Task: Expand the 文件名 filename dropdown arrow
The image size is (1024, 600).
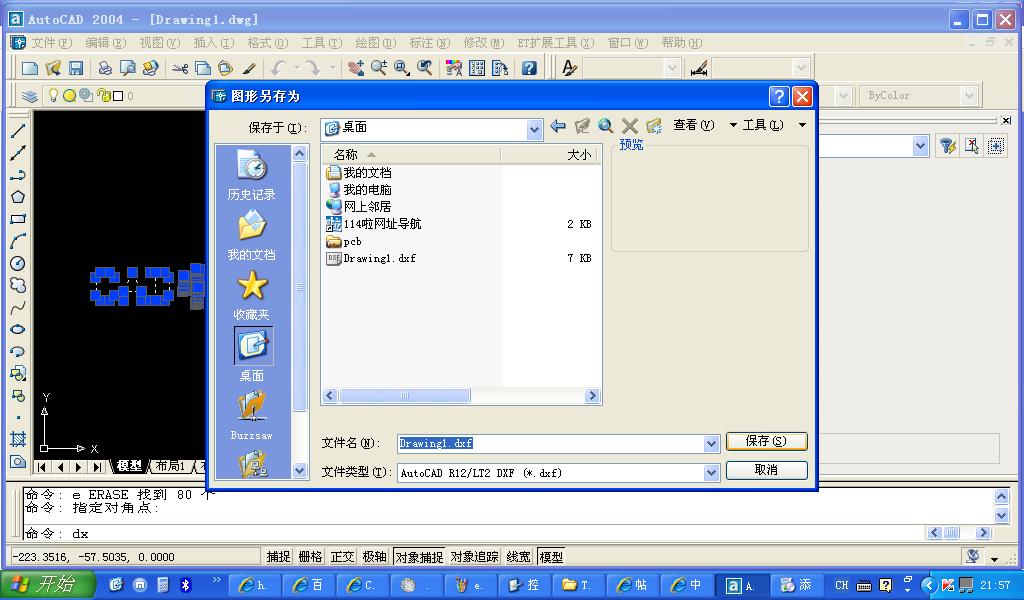Action: tap(711, 444)
